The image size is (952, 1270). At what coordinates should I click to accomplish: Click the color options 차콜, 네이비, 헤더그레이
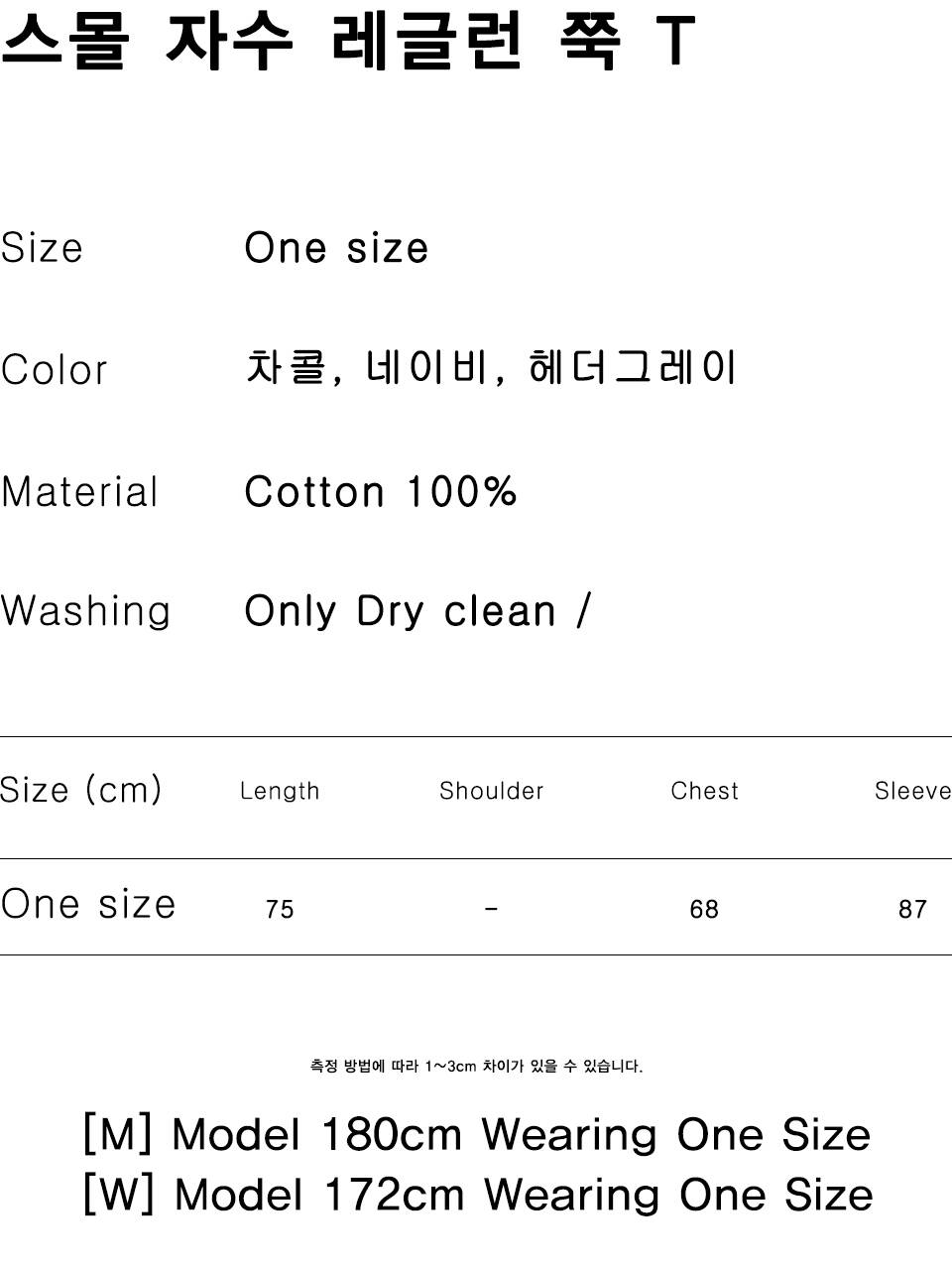(x=491, y=368)
